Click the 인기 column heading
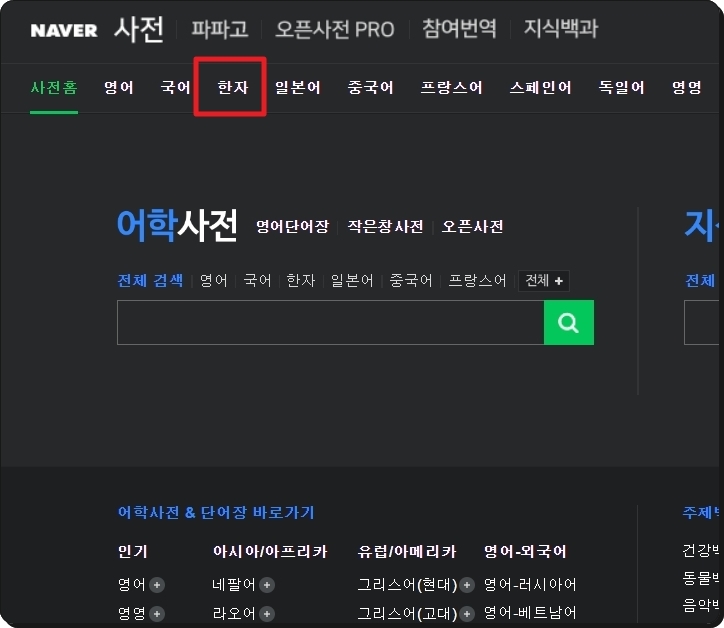Viewport: 724px width, 628px height. pyautogui.click(x=133, y=551)
